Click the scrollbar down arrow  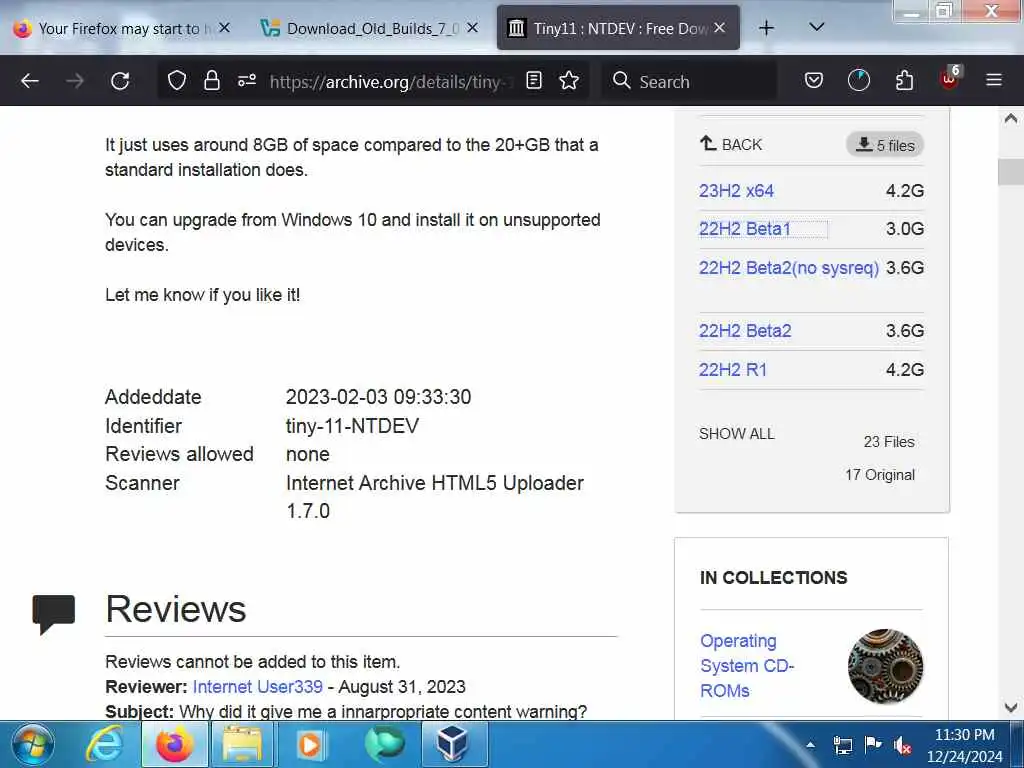click(1011, 707)
